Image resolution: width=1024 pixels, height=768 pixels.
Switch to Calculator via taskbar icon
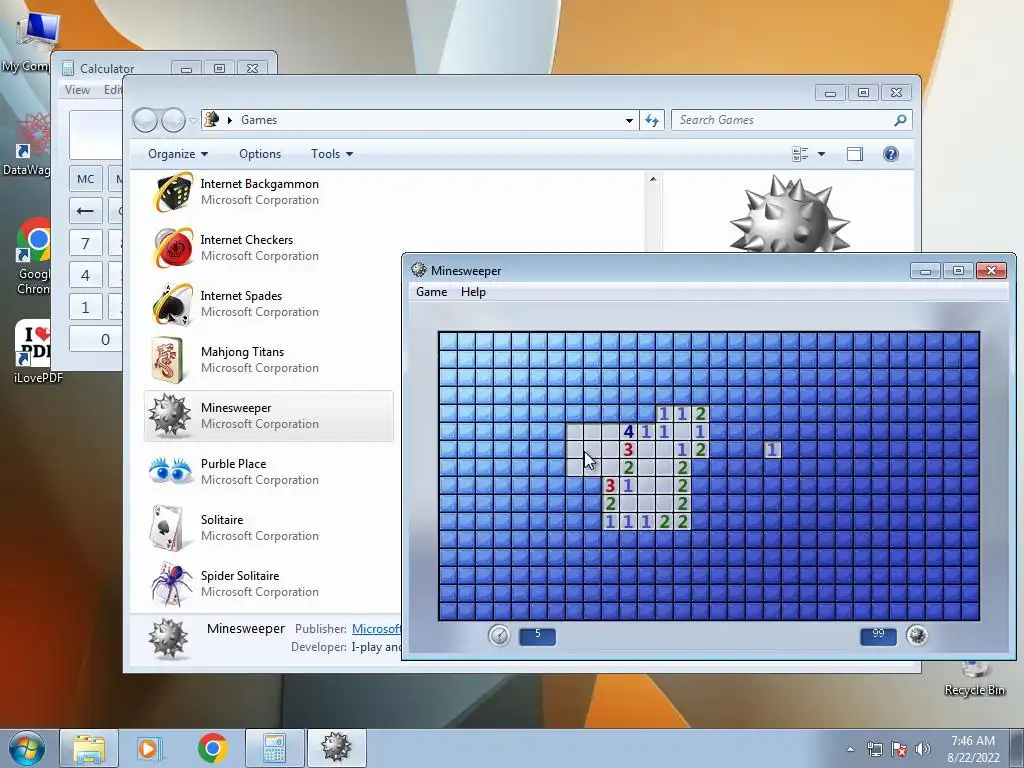click(274, 748)
